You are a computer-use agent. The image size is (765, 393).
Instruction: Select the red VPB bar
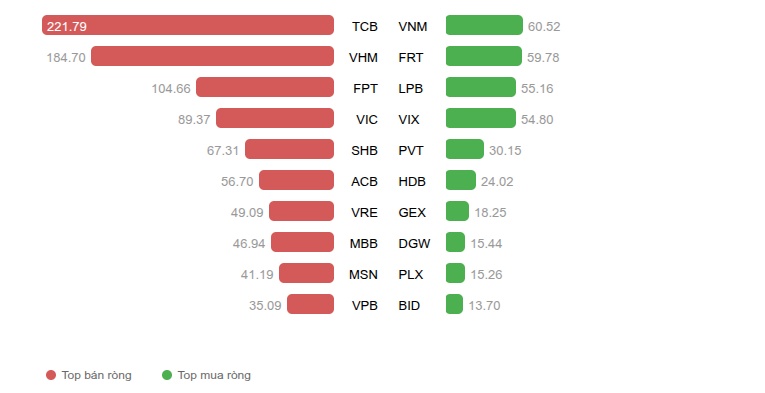(310, 304)
